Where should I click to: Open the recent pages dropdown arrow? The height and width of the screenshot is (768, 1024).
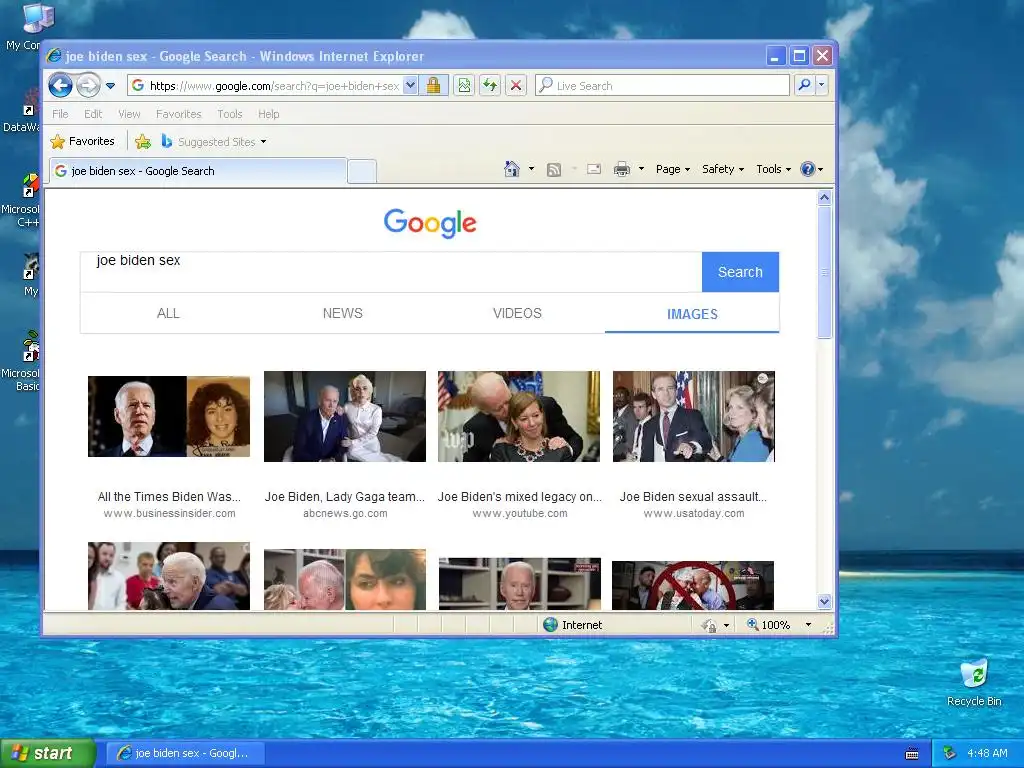110,86
